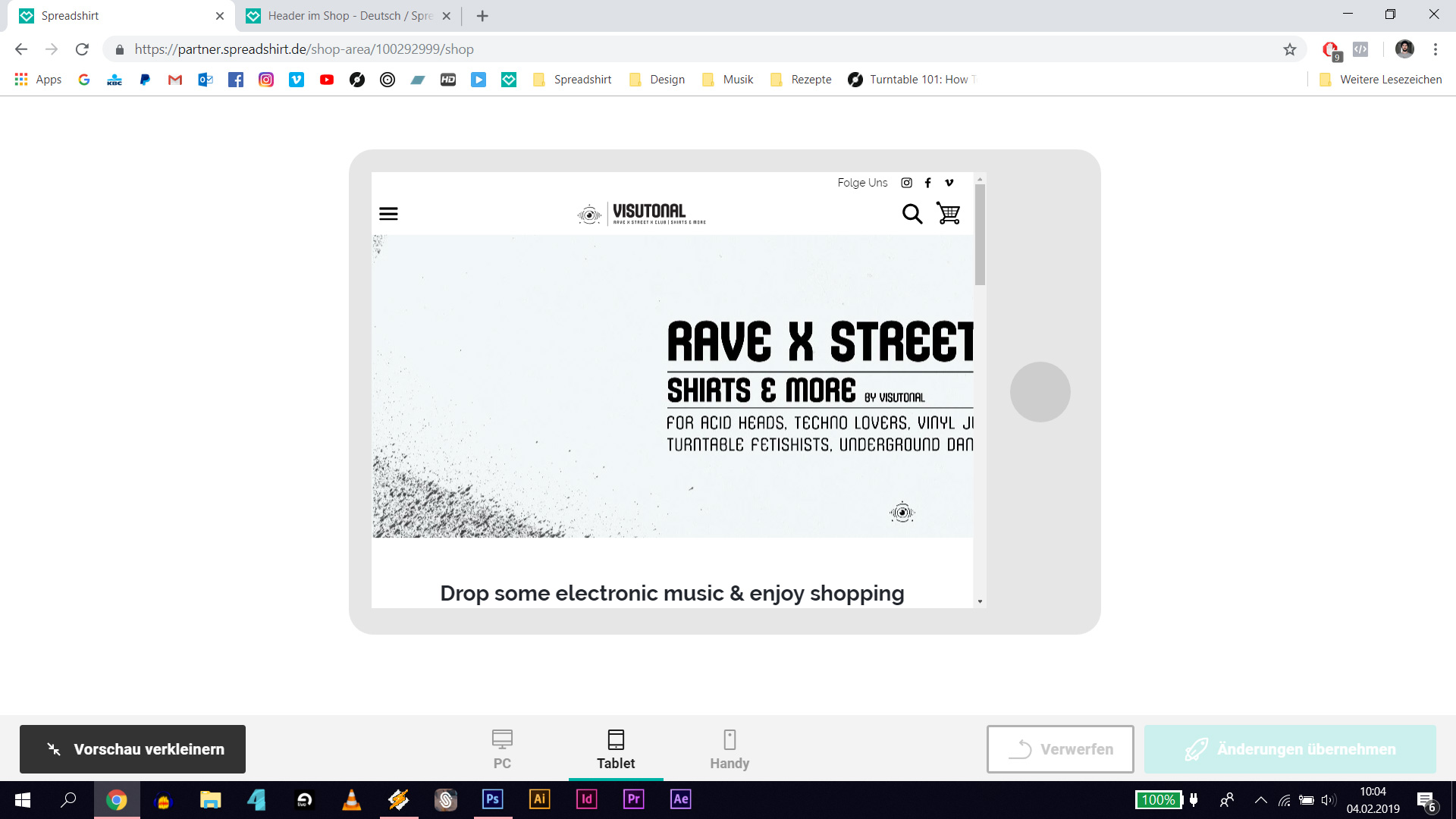Click the Visutonal shop logo
Viewport: 1456px width, 819px height.
pos(642,214)
